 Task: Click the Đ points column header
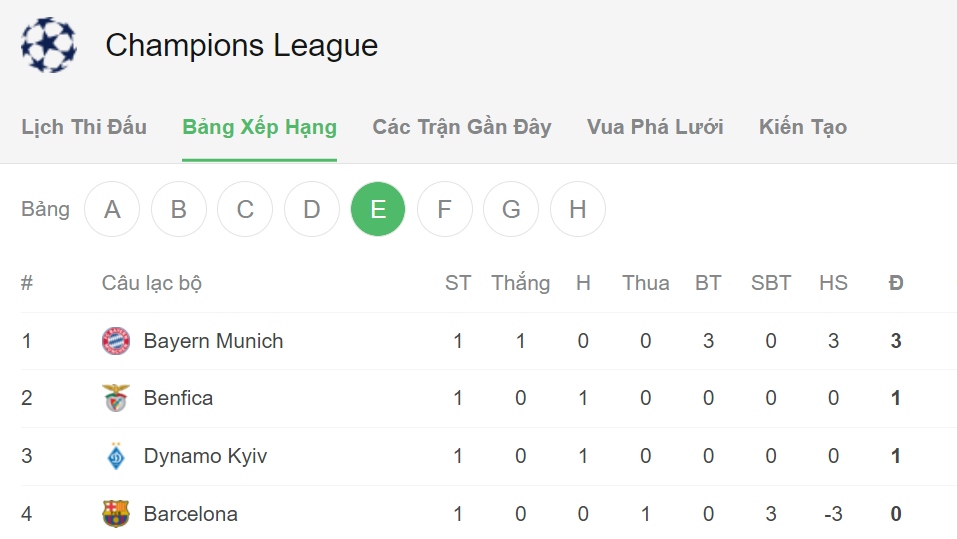click(x=896, y=283)
